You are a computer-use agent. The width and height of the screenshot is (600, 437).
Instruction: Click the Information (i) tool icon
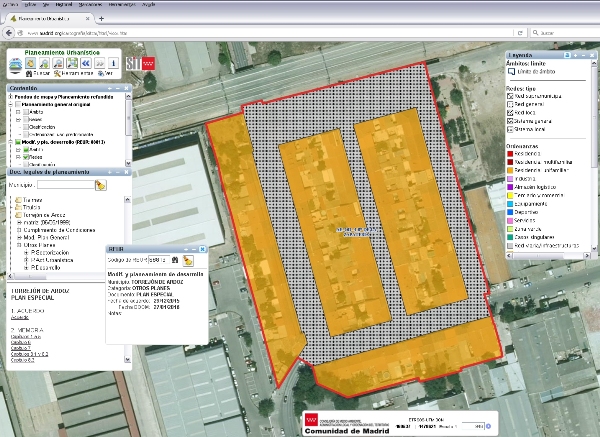113,63
